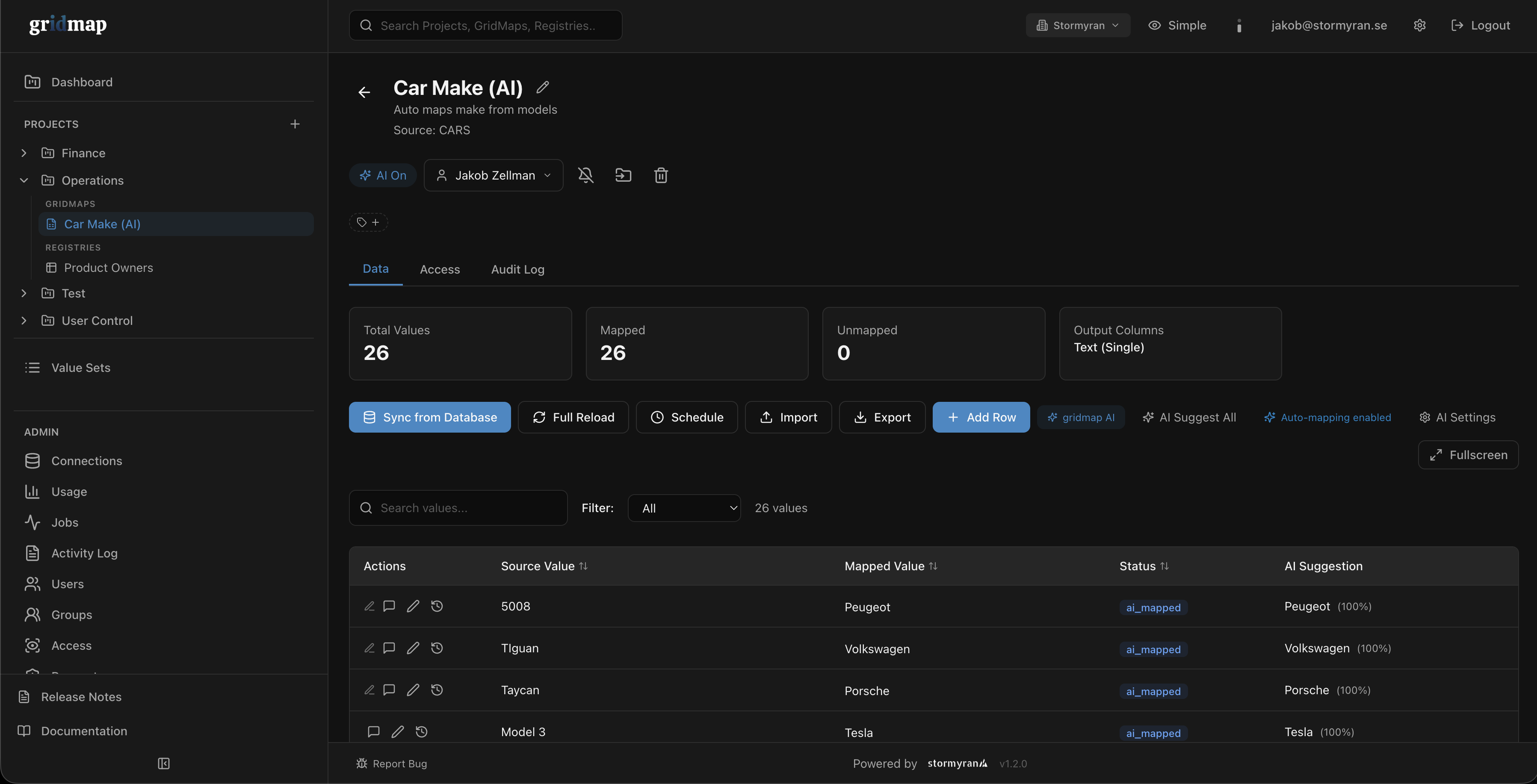Click the edit pencil in the 5008 row
Image resolution: width=1537 pixels, height=784 pixels.
413,606
